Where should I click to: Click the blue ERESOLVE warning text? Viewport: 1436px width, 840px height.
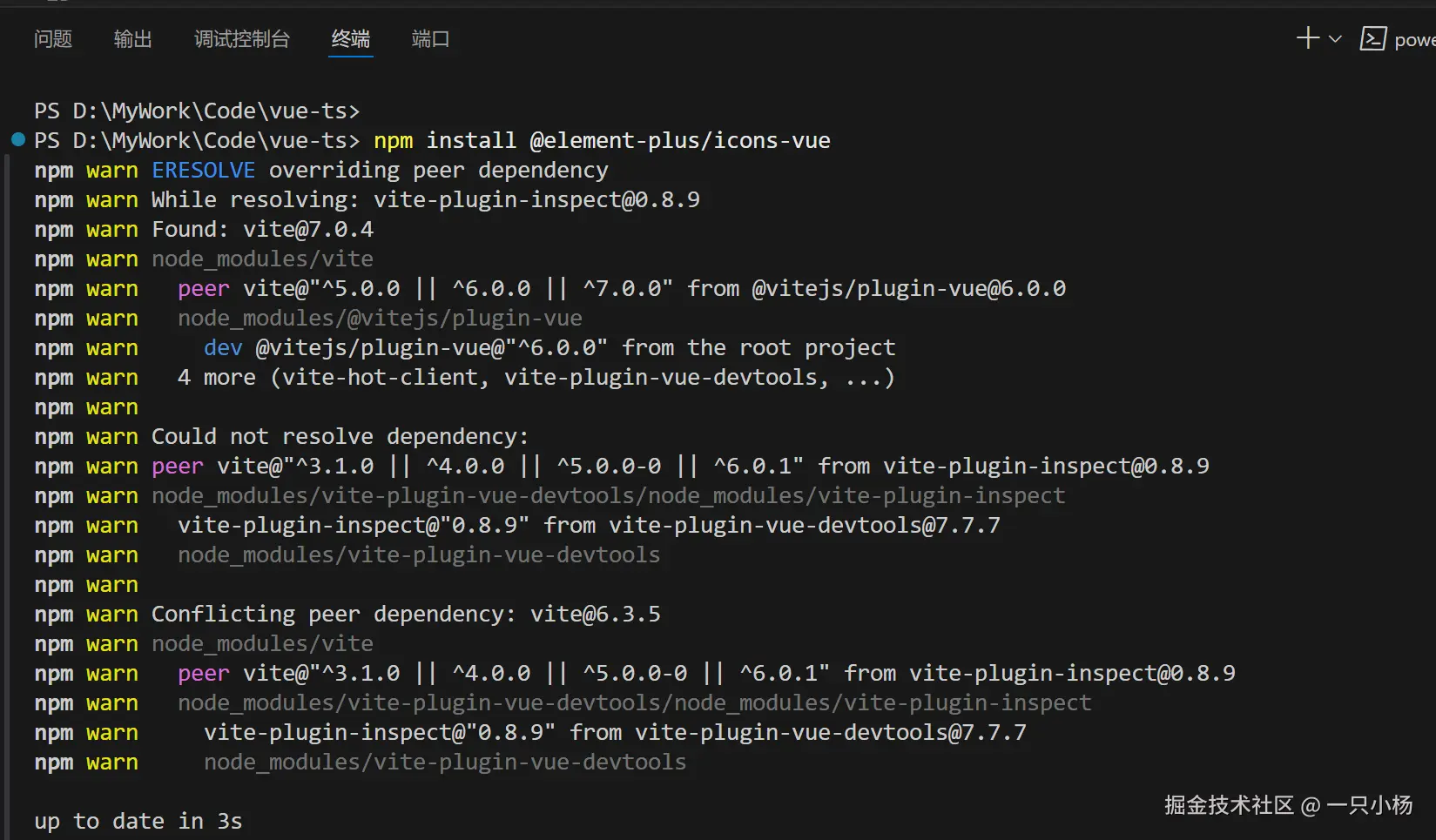[x=203, y=170]
